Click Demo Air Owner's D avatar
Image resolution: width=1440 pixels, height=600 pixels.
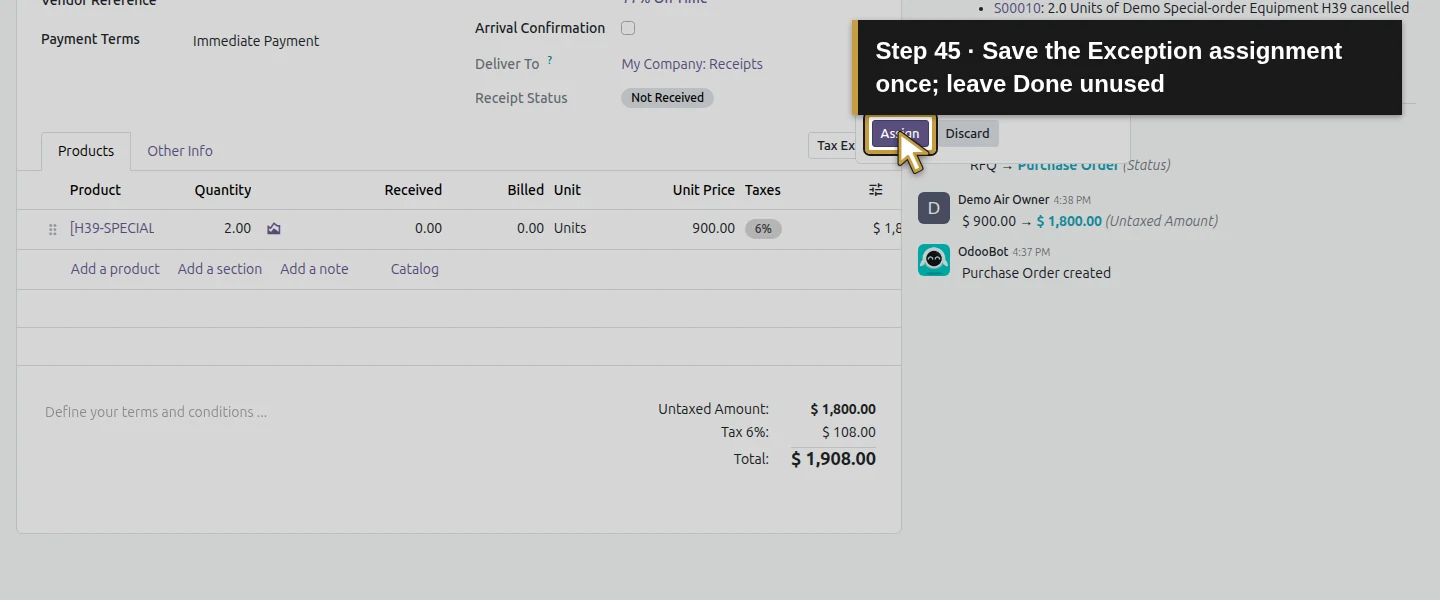click(934, 208)
